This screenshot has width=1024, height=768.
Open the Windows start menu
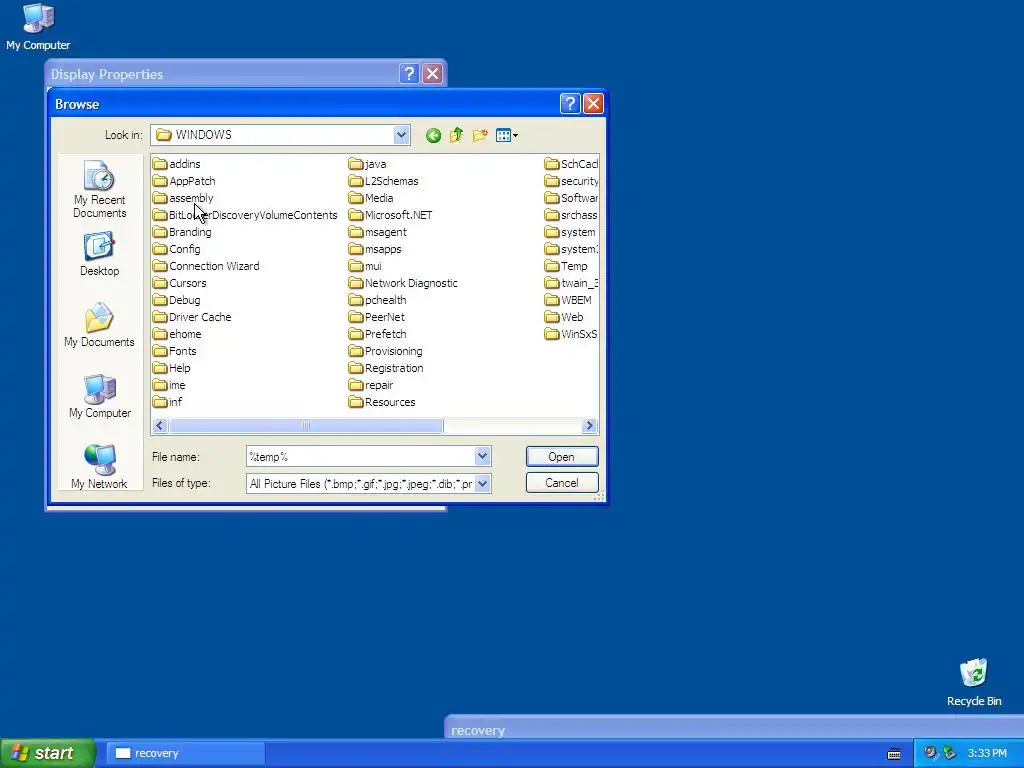click(47, 753)
